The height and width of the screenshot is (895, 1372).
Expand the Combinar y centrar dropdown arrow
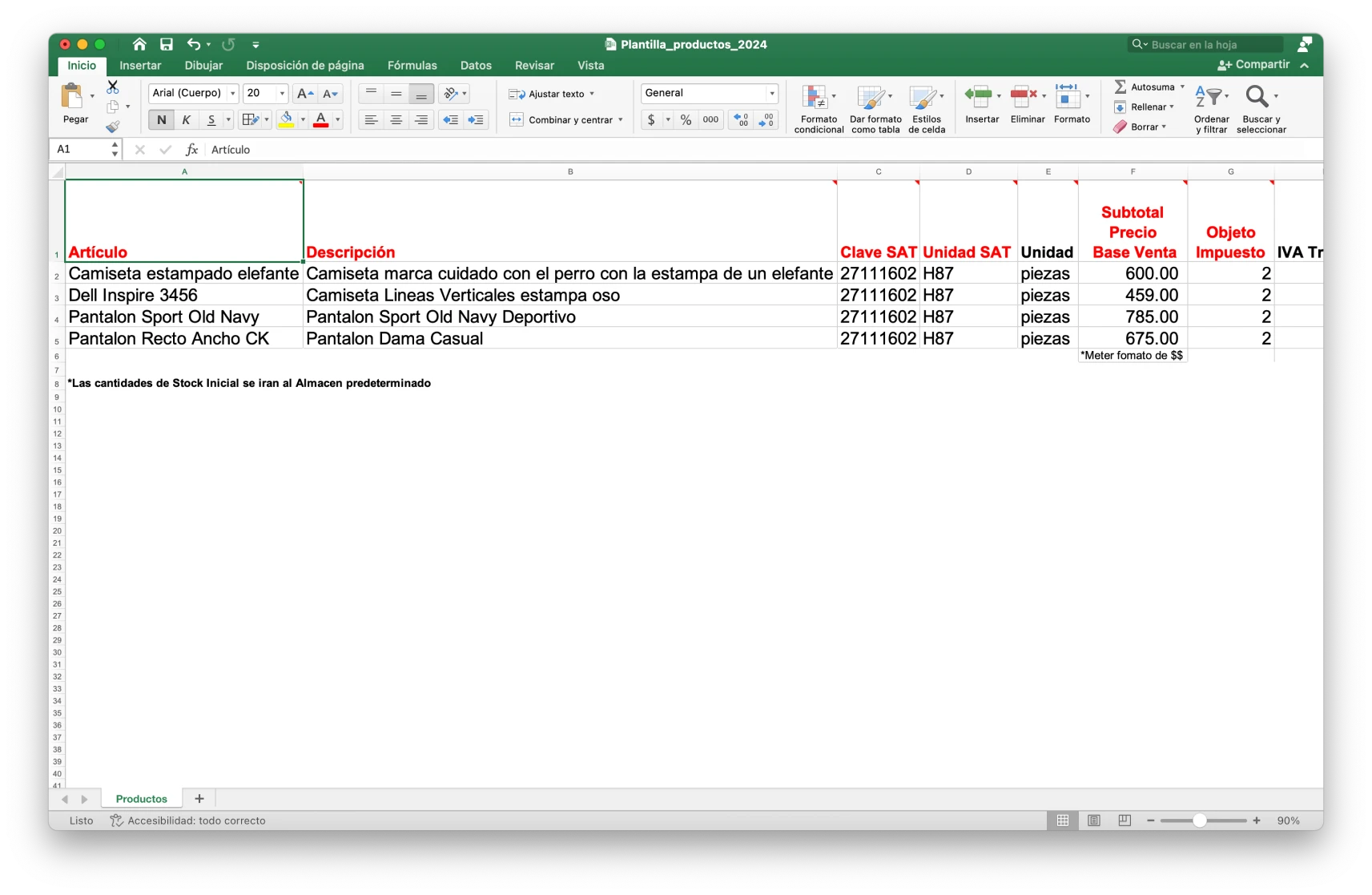tap(620, 120)
